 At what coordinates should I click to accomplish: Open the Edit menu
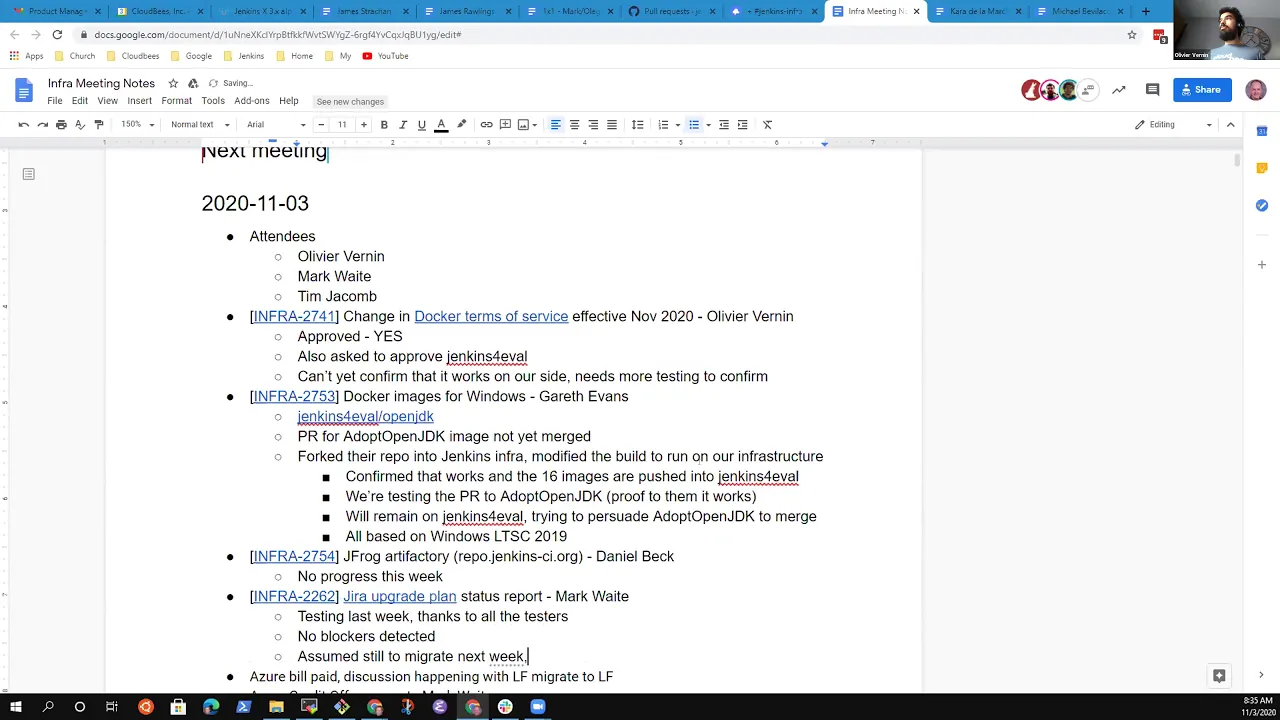[x=80, y=101]
